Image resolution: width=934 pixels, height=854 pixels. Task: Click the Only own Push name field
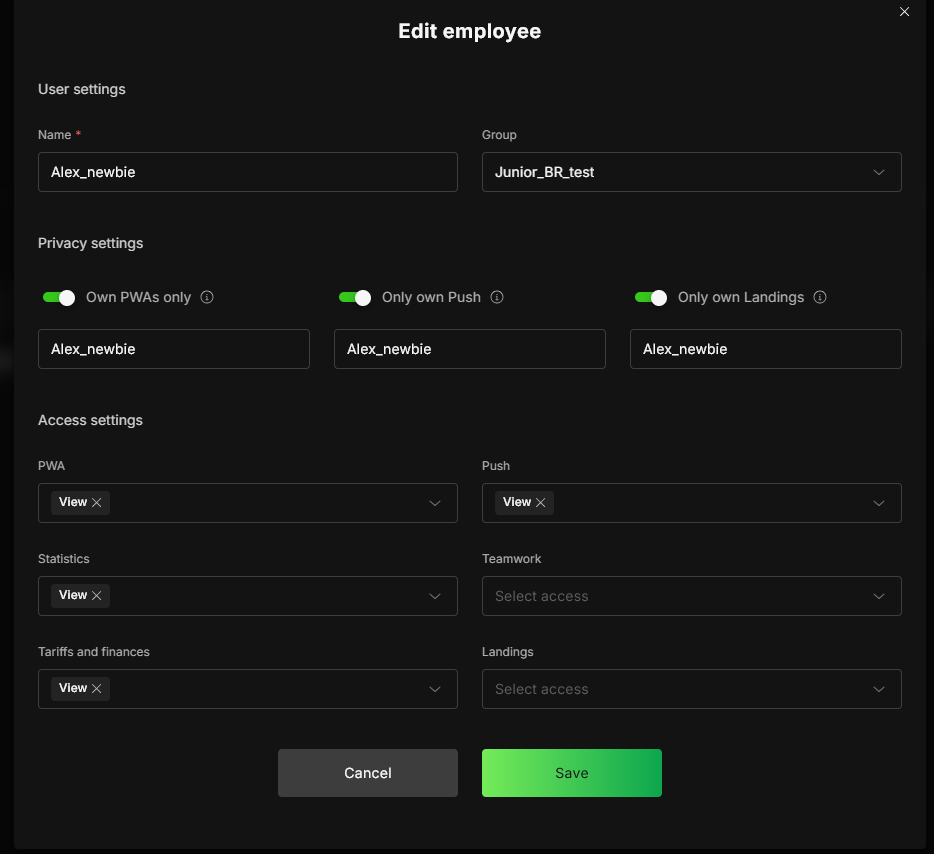[x=469, y=349]
